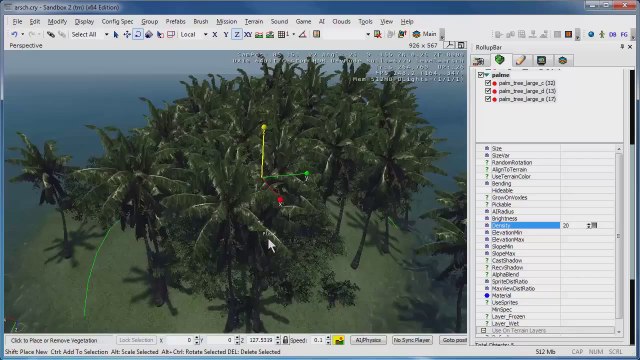Click the Link objects toolbar icon
The width and height of the screenshot is (640, 360).
51,35
